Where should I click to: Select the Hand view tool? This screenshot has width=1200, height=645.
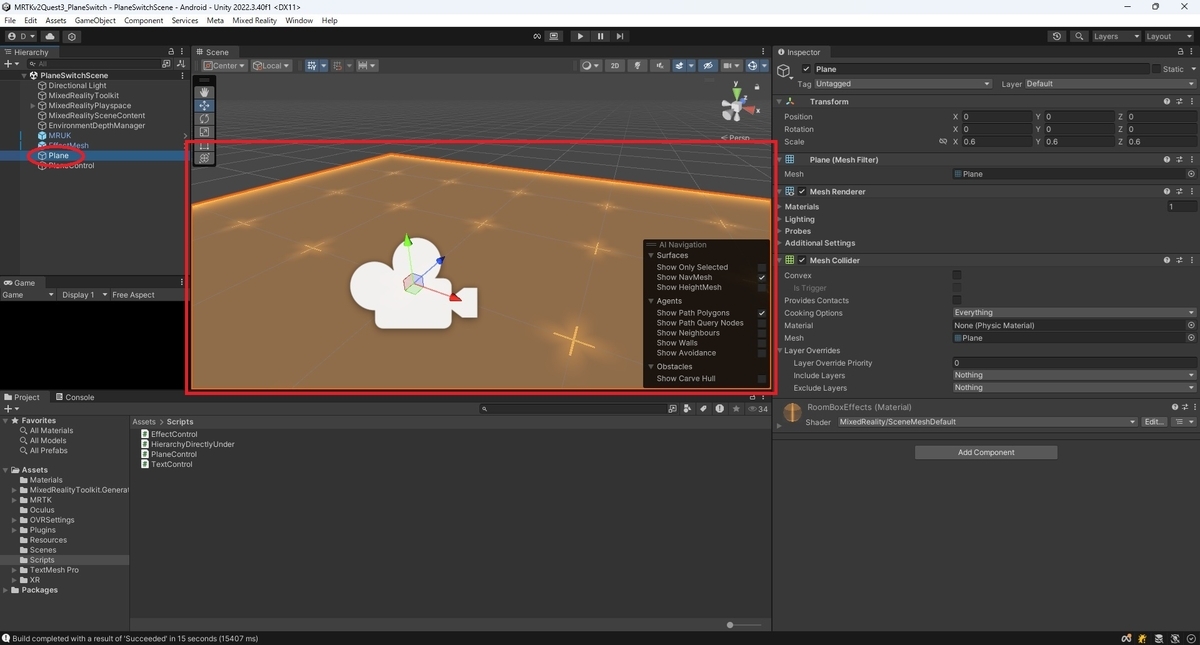point(204,92)
